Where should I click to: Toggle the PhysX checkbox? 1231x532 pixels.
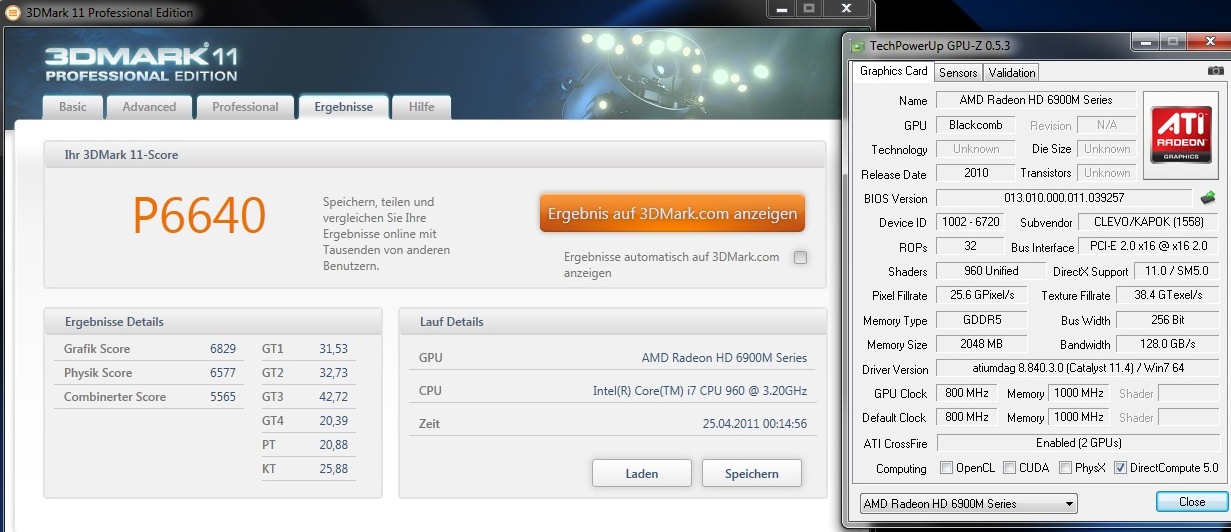[x=1065, y=468]
